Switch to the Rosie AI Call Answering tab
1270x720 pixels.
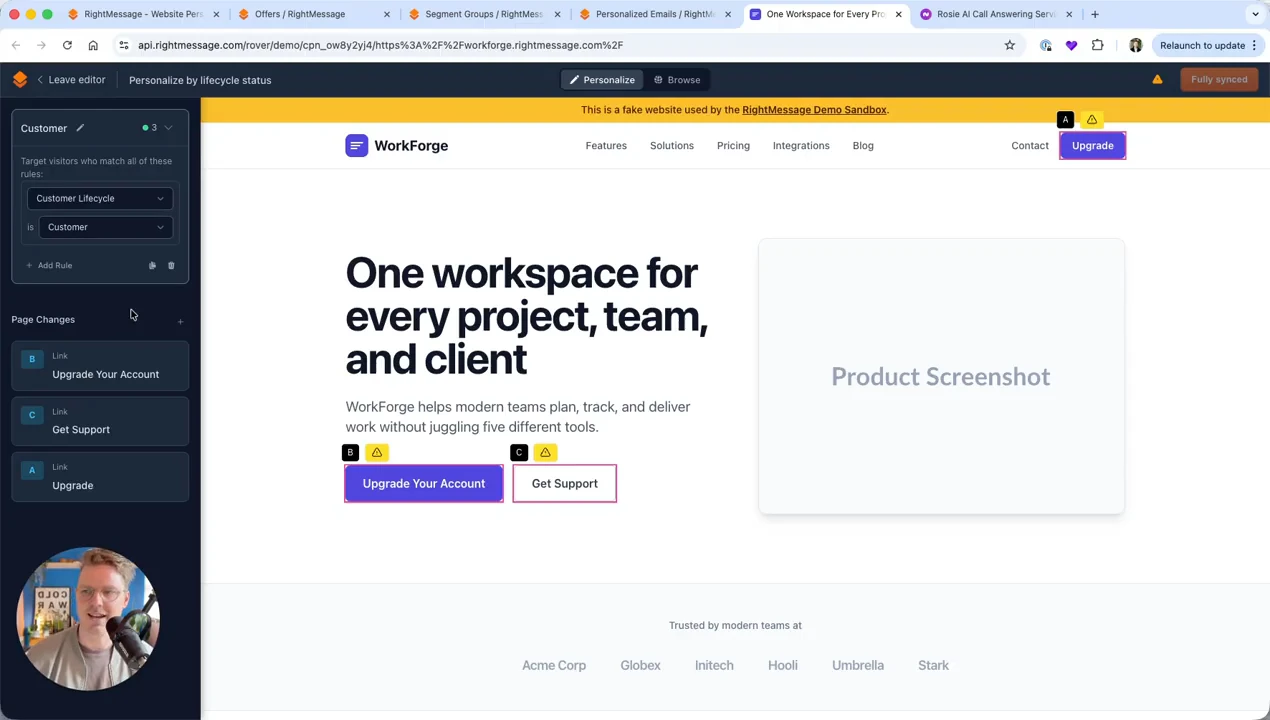(994, 14)
